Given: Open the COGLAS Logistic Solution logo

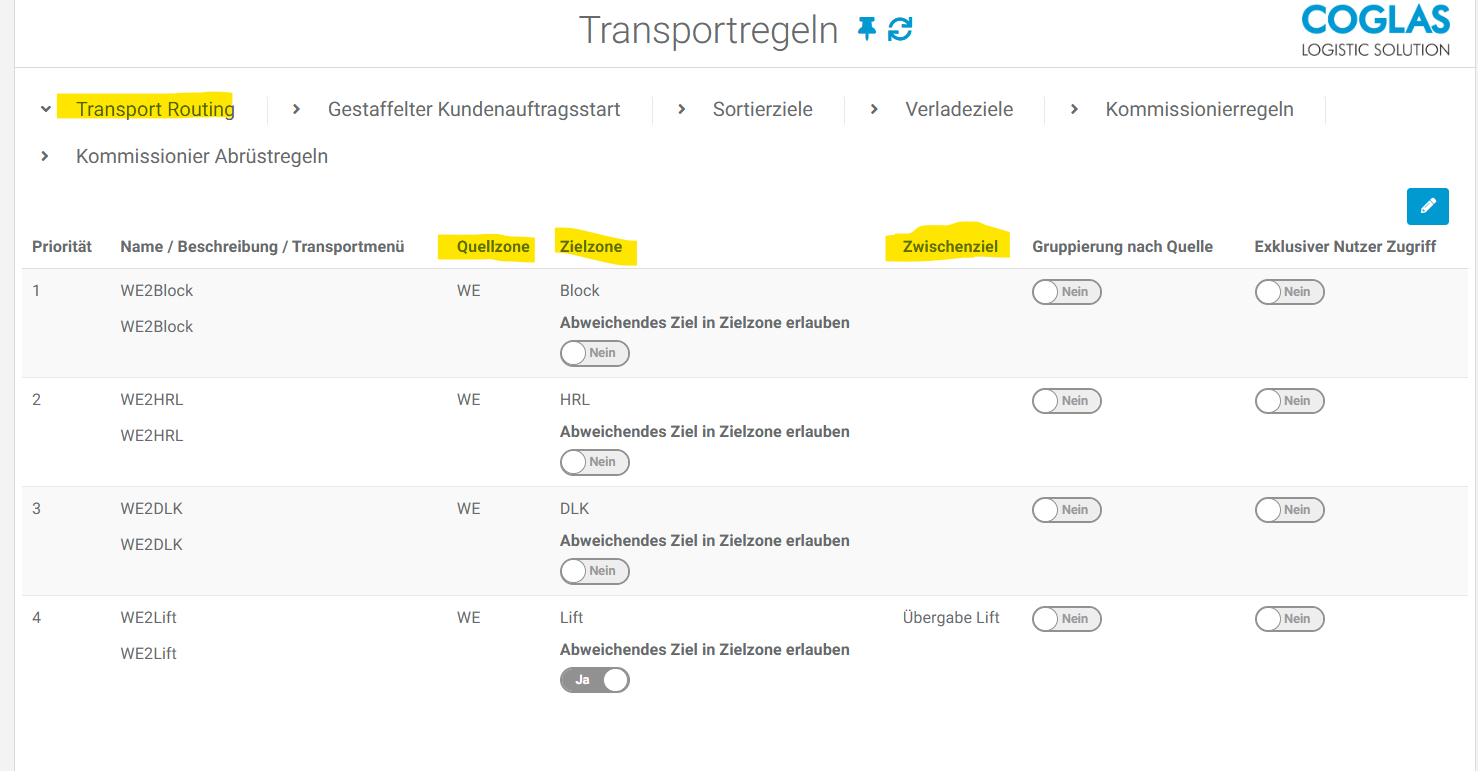Looking at the screenshot, I should 1376,31.
